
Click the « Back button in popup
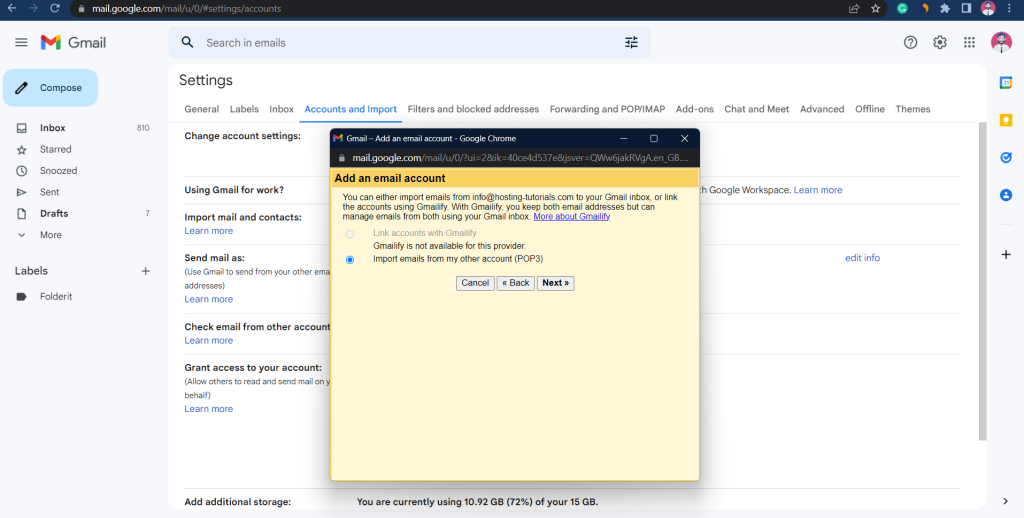point(516,283)
